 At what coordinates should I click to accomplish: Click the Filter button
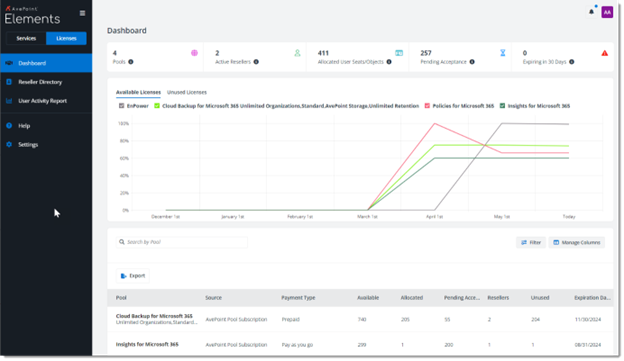[x=531, y=242]
